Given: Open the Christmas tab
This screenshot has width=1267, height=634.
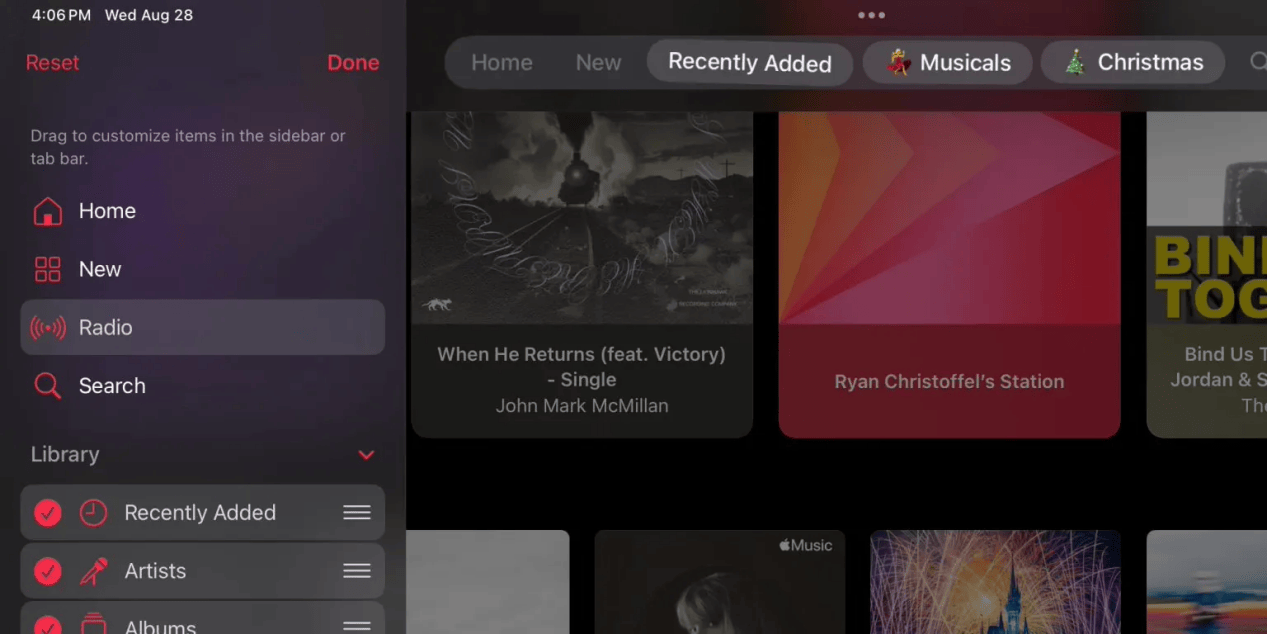Looking at the screenshot, I should pyautogui.click(x=1133, y=62).
